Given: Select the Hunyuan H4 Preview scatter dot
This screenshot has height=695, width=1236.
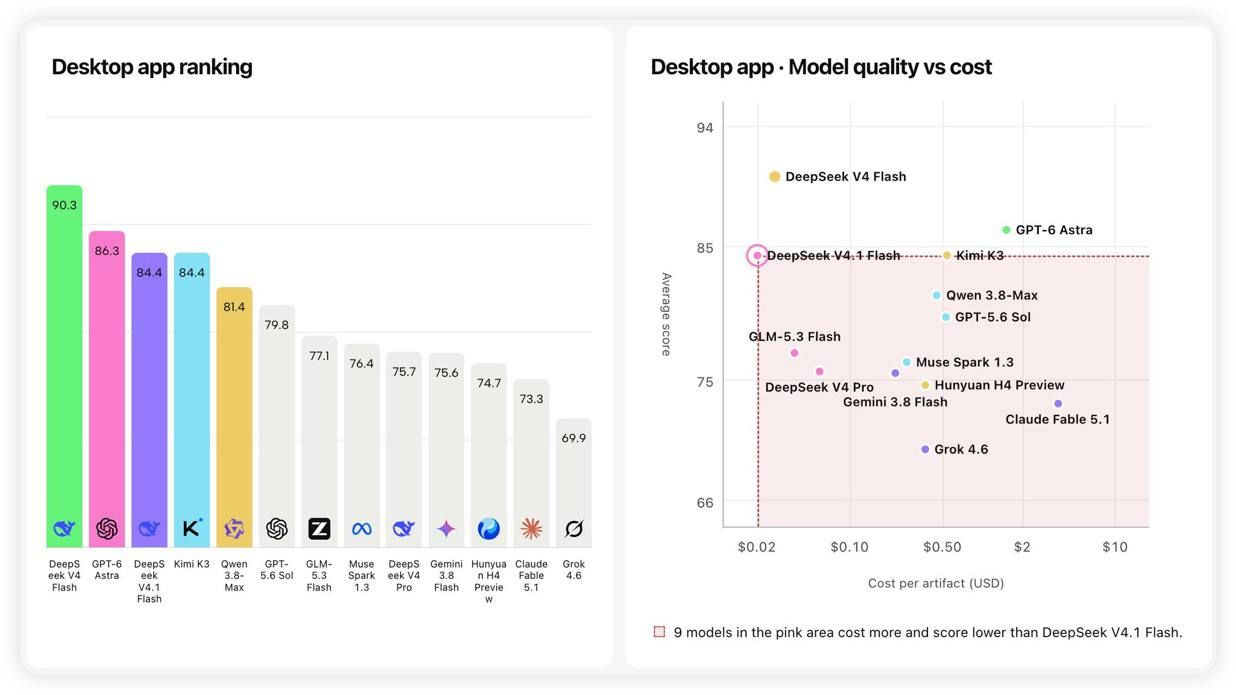Looking at the screenshot, I should [925, 385].
